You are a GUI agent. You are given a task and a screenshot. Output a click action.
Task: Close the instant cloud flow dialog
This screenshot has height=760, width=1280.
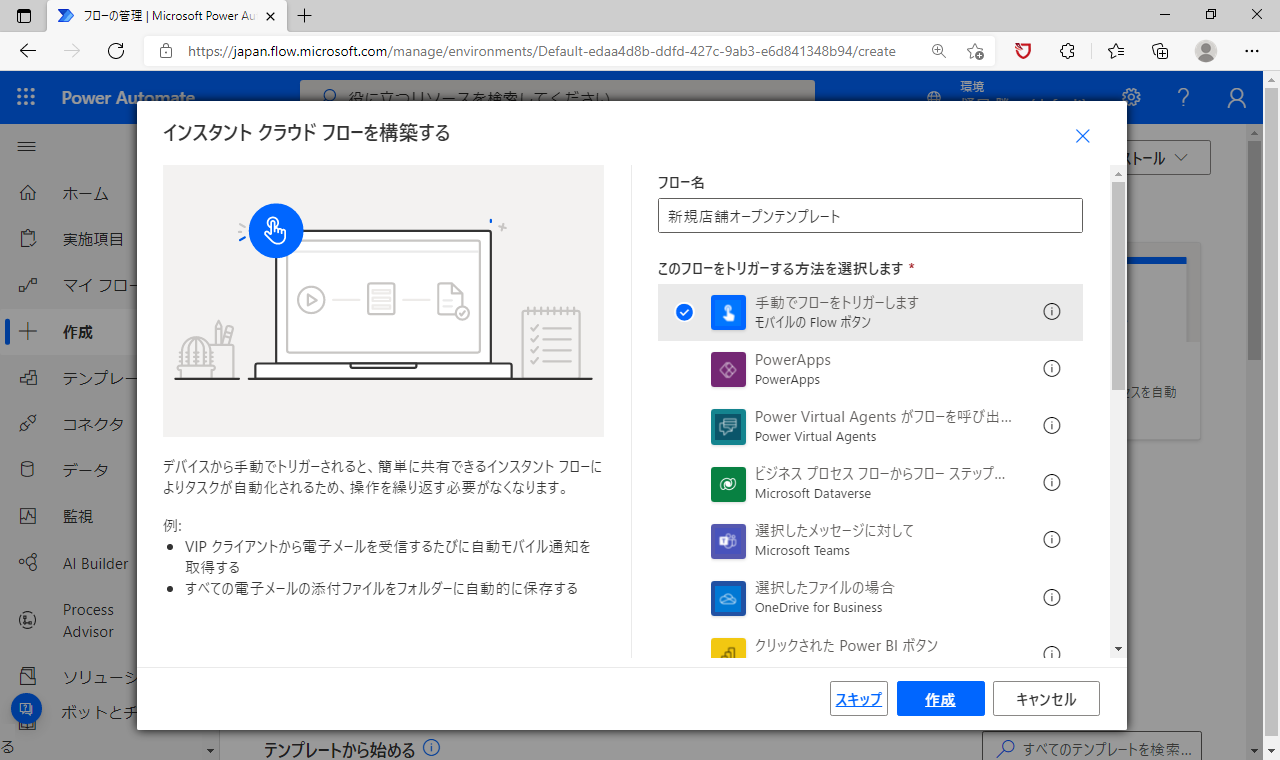pyautogui.click(x=1082, y=136)
